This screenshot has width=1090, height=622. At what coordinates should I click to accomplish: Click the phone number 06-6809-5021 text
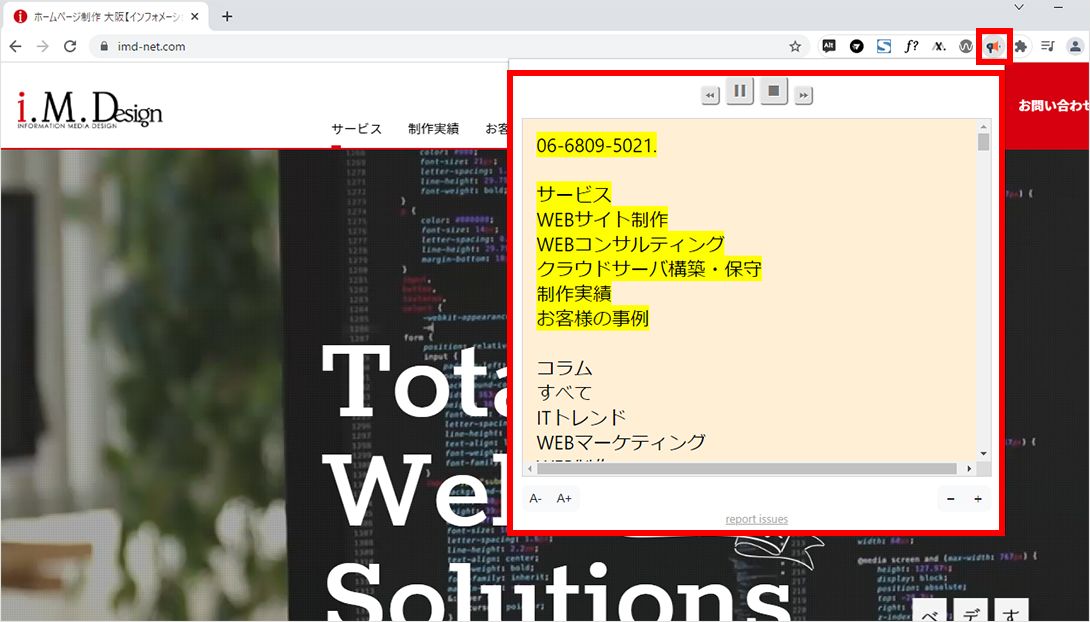click(596, 145)
